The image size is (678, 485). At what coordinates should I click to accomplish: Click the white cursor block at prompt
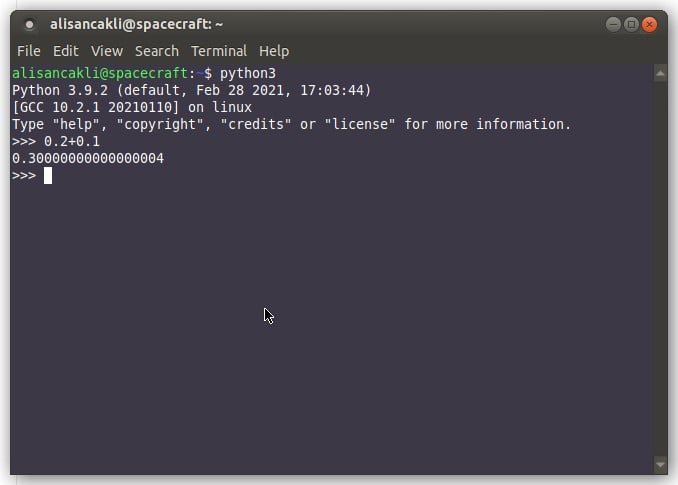click(48, 175)
